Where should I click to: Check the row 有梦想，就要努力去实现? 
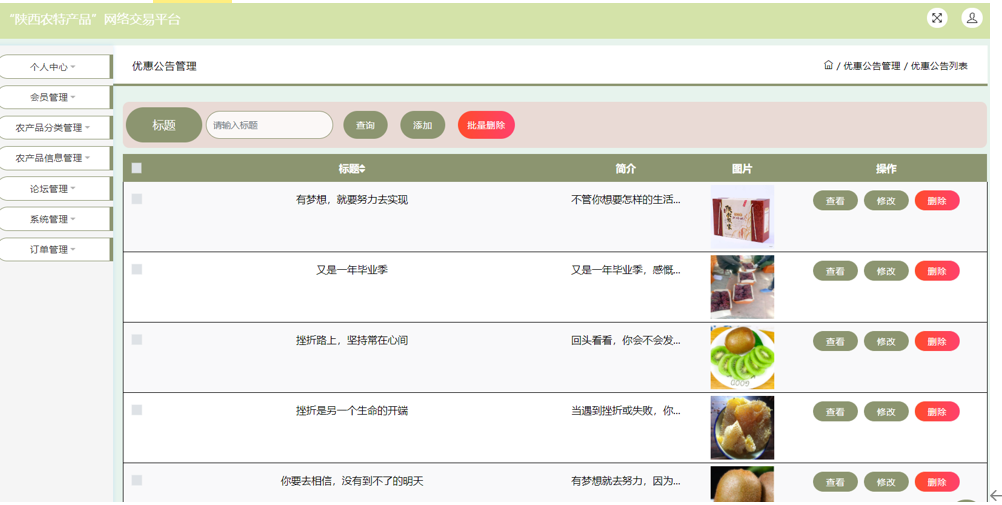(137, 199)
